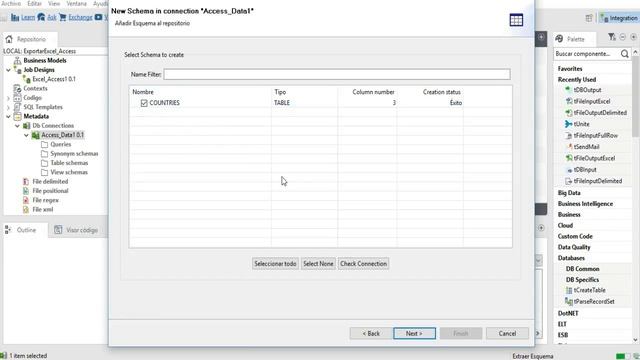This screenshot has width=640, height=360.
Task: Click the Column number header
Action: [x=373, y=92]
